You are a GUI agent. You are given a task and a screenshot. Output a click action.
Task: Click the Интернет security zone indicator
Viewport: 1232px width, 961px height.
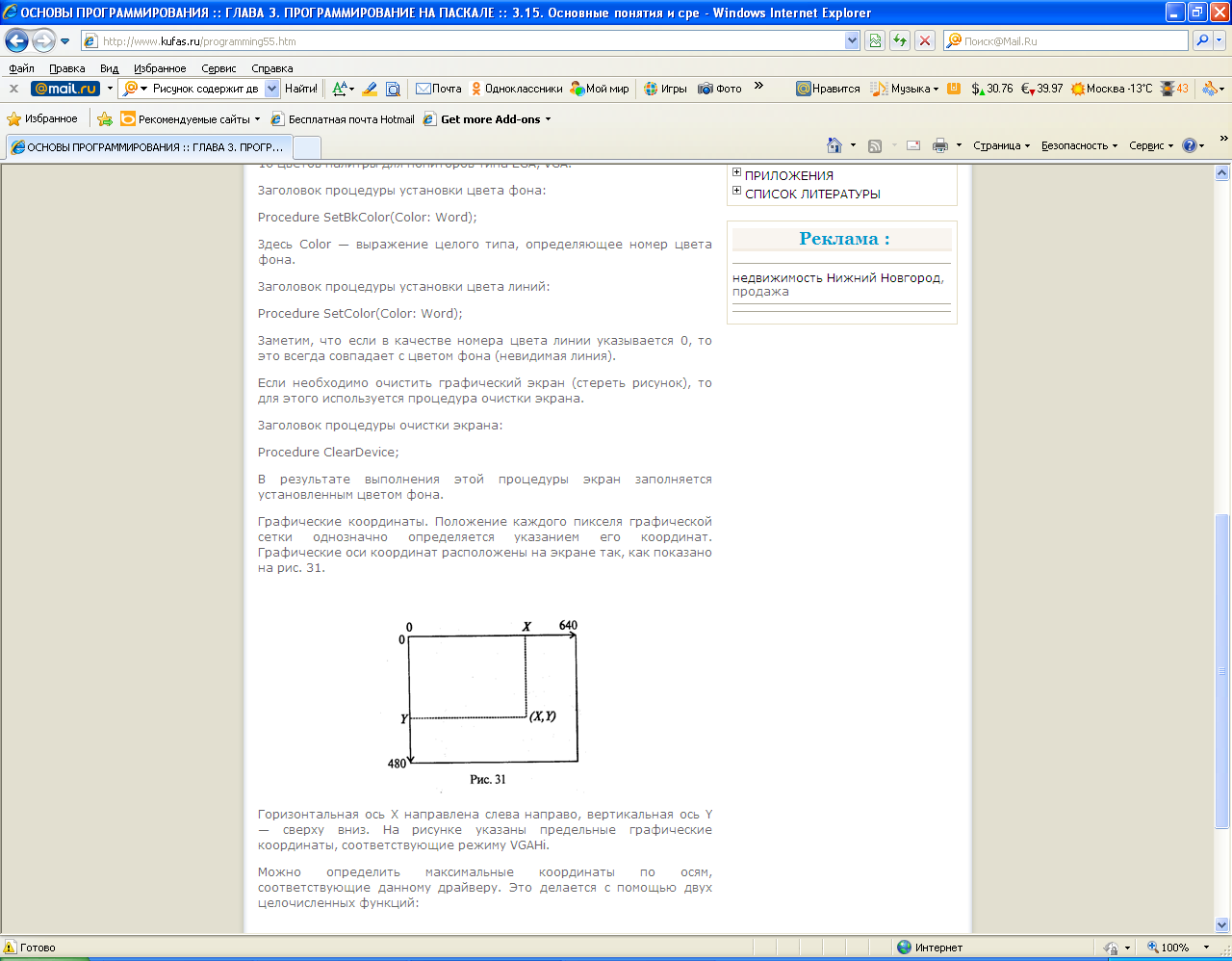coord(930,948)
